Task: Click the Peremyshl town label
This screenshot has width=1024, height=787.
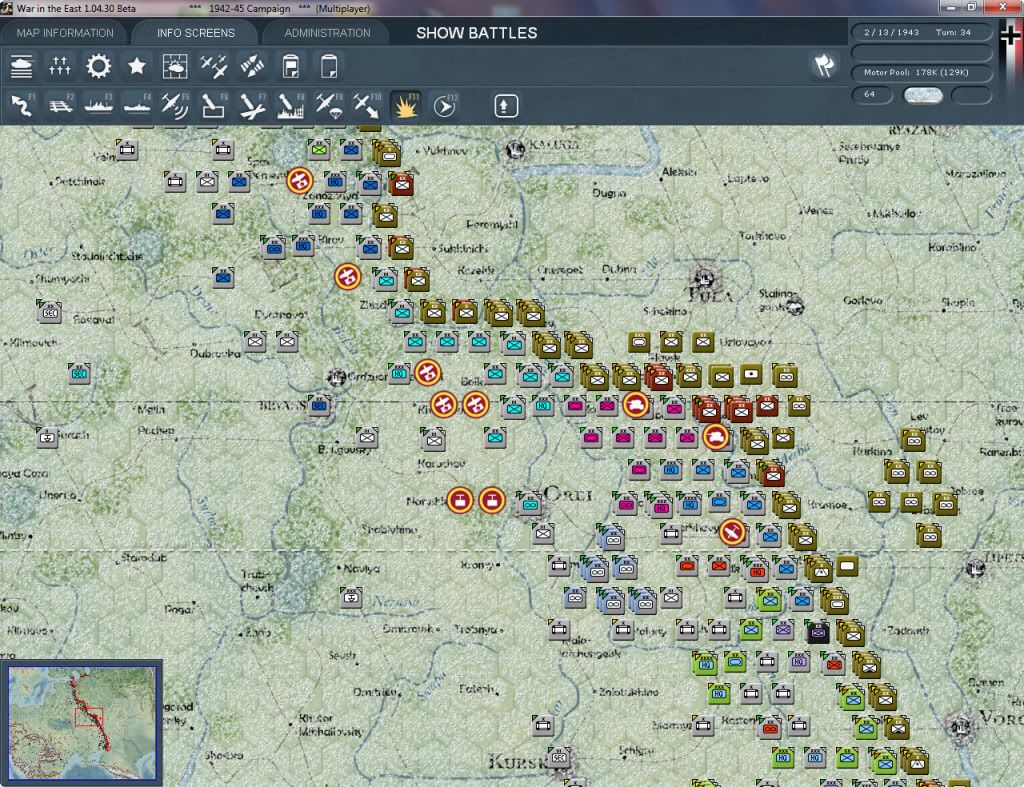Action: pyautogui.click(x=492, y=225)
